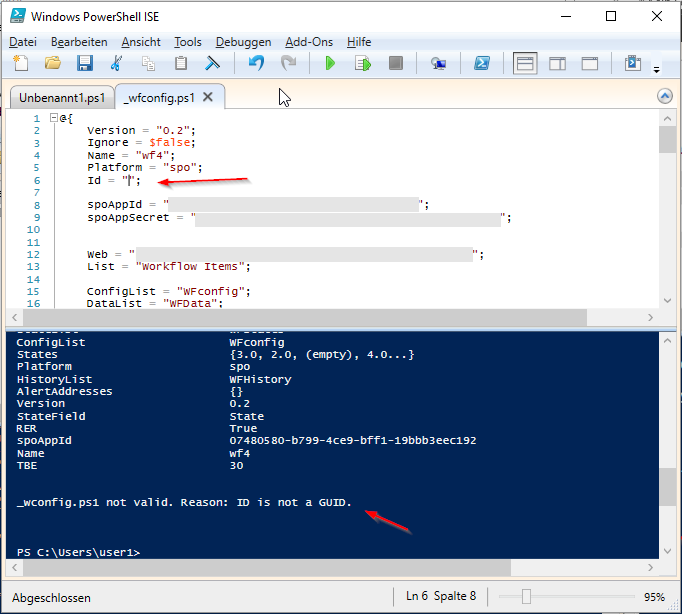Open the Tools menu

point(188,42)
